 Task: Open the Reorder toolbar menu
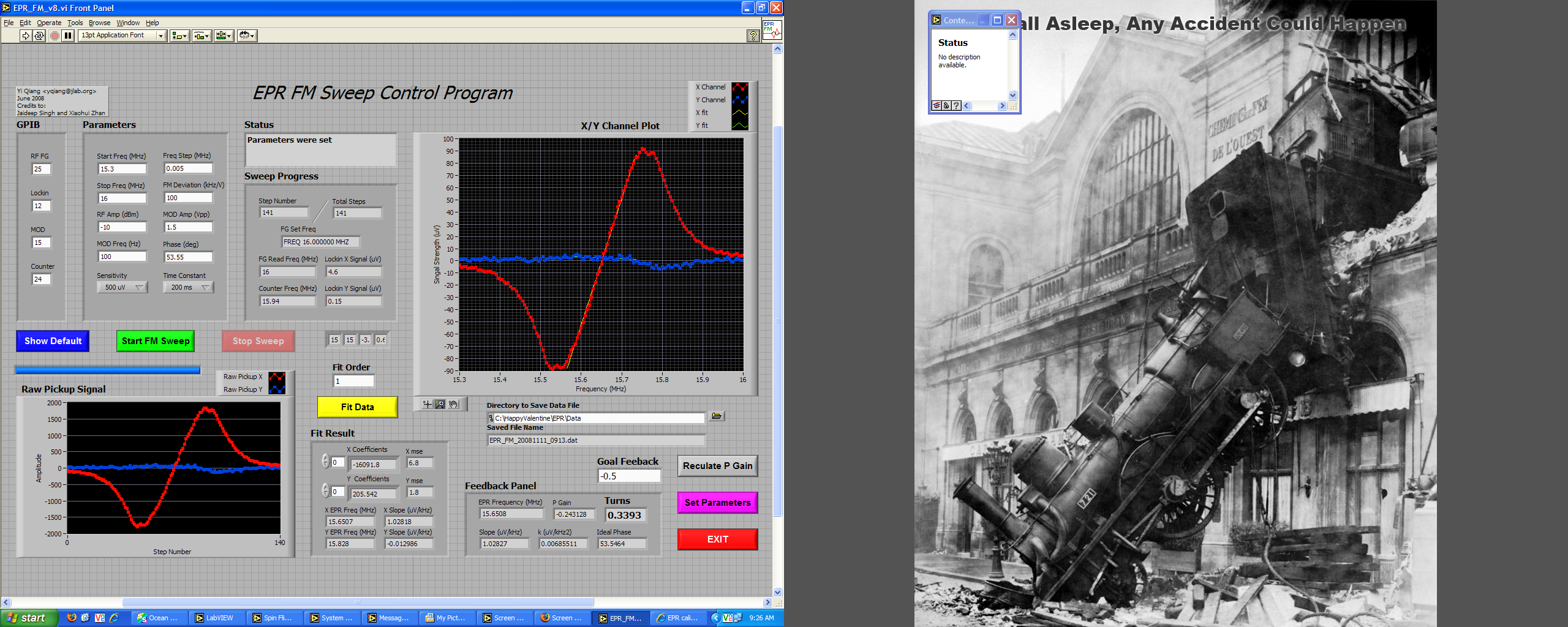[247, 36]
